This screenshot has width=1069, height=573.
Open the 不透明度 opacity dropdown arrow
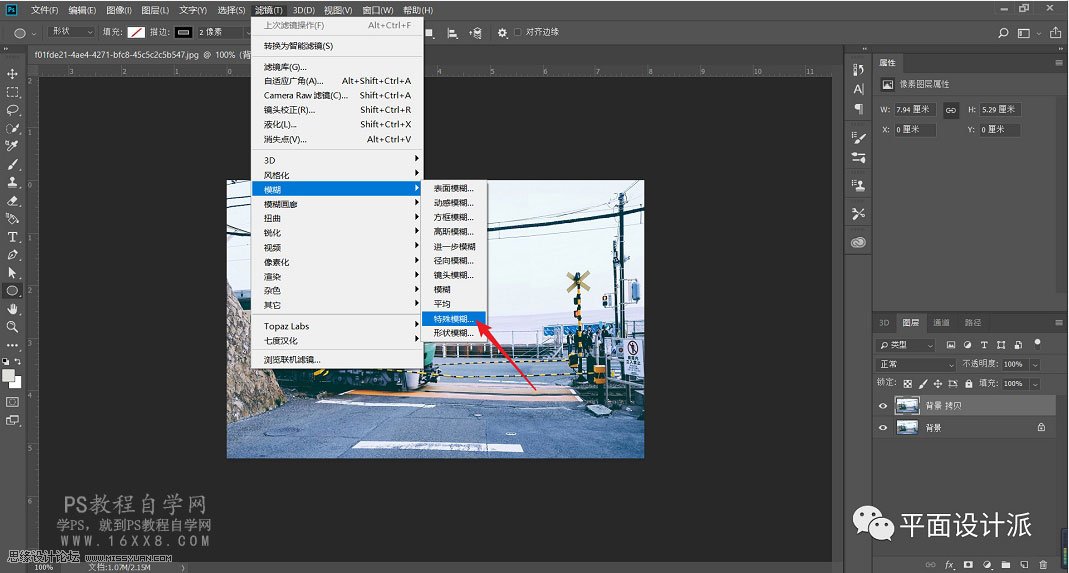point(1035,364)
